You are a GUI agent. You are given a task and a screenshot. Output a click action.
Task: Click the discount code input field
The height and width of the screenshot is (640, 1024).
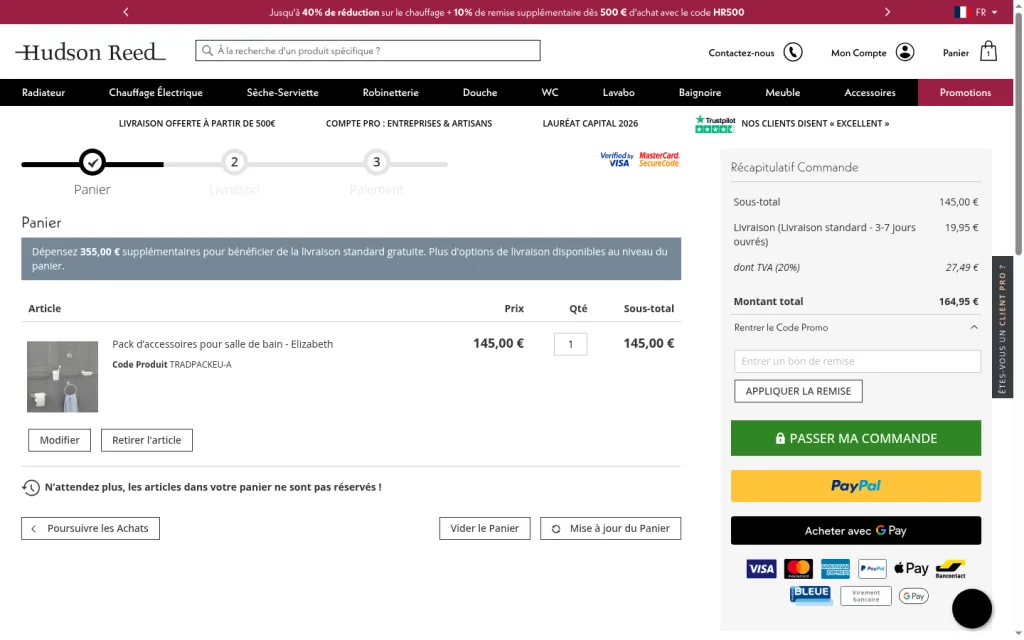click(x=857, y=361)
